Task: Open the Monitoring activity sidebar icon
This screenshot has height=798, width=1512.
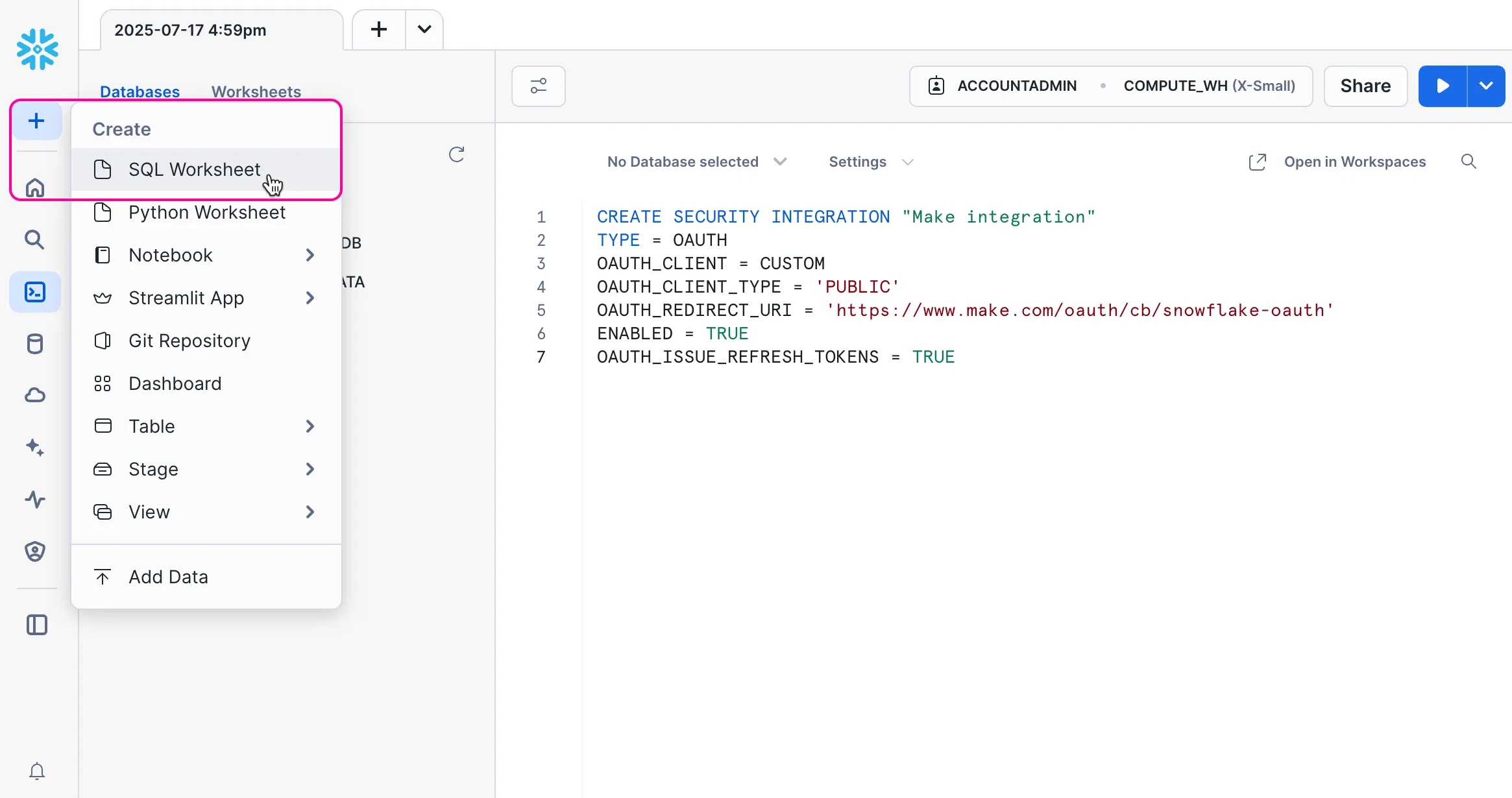Action: tap(35, 500)
